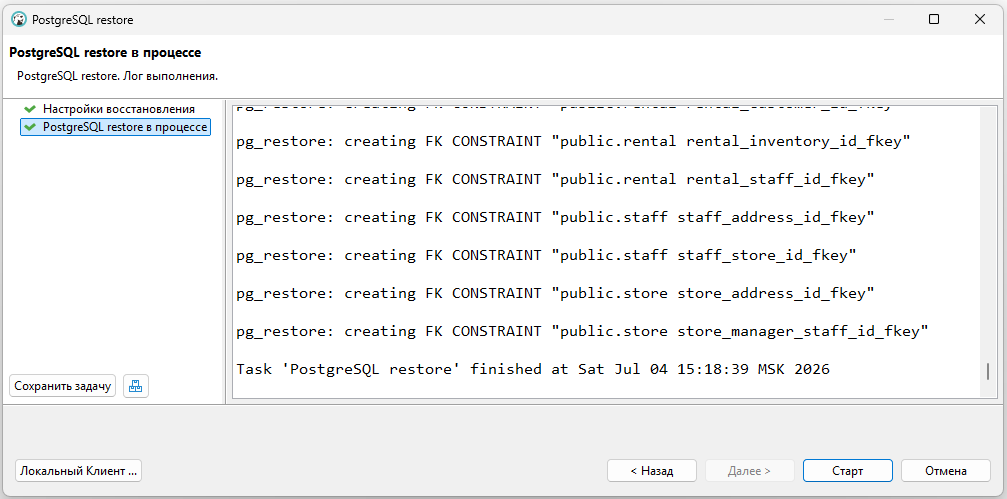Click the disabled Далее button
The width and height of the screenshot is (1007, 499).
tap(749, 471)
